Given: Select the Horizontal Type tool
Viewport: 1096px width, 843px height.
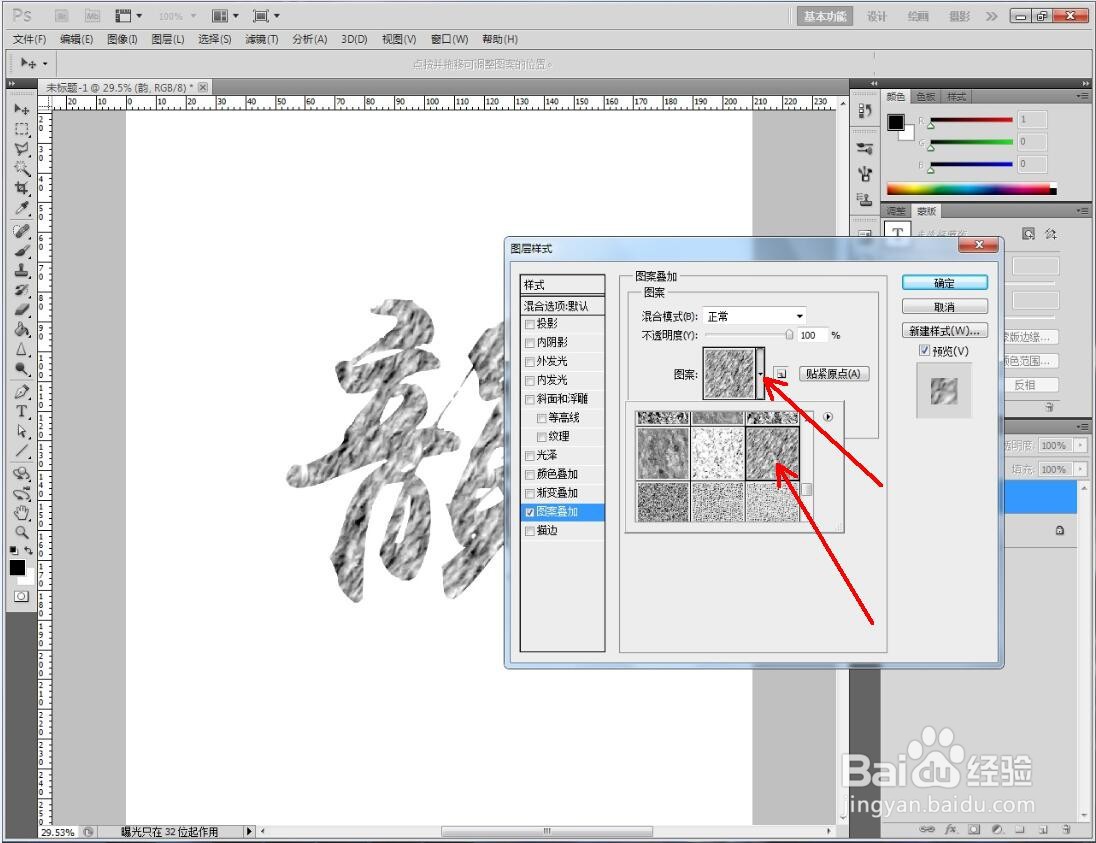Looking at the screenshot, I should (21, 411).
